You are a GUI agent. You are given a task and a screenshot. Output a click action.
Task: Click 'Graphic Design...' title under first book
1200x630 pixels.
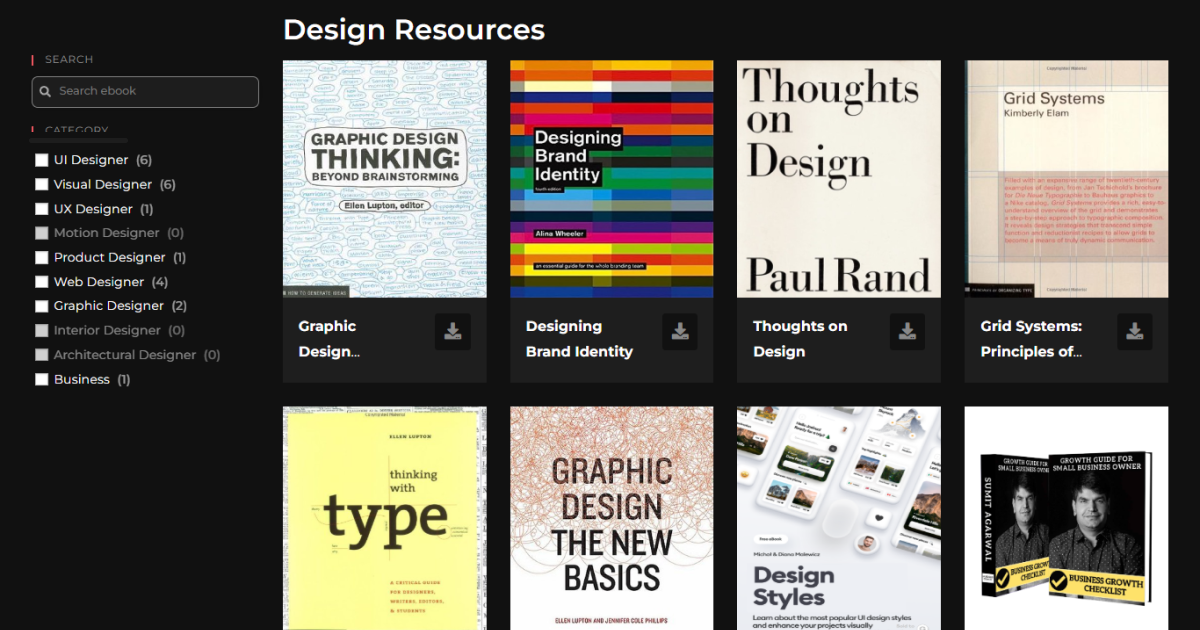pos(329,339)
